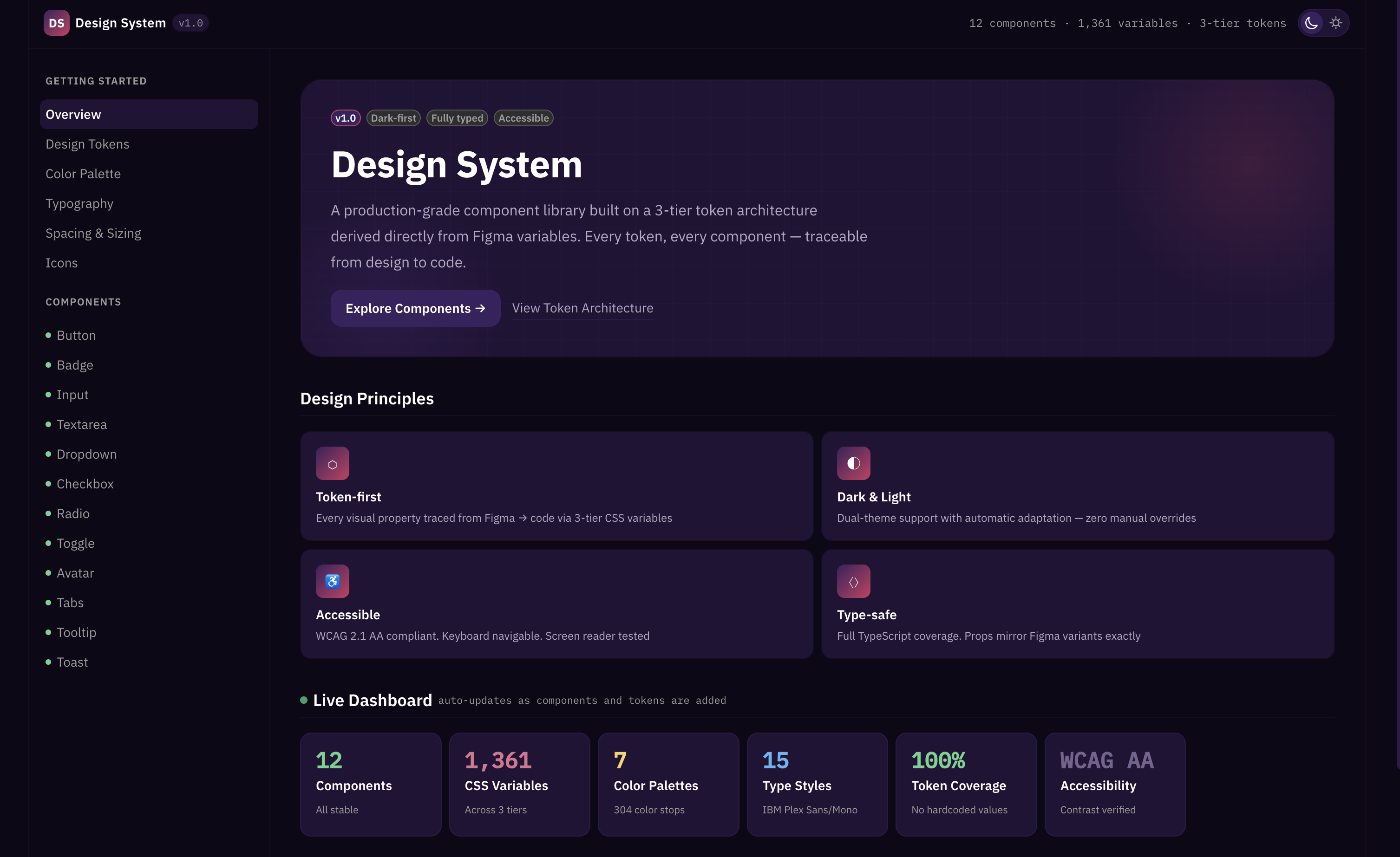Open the Design Tokens page

tap(149, 144)
